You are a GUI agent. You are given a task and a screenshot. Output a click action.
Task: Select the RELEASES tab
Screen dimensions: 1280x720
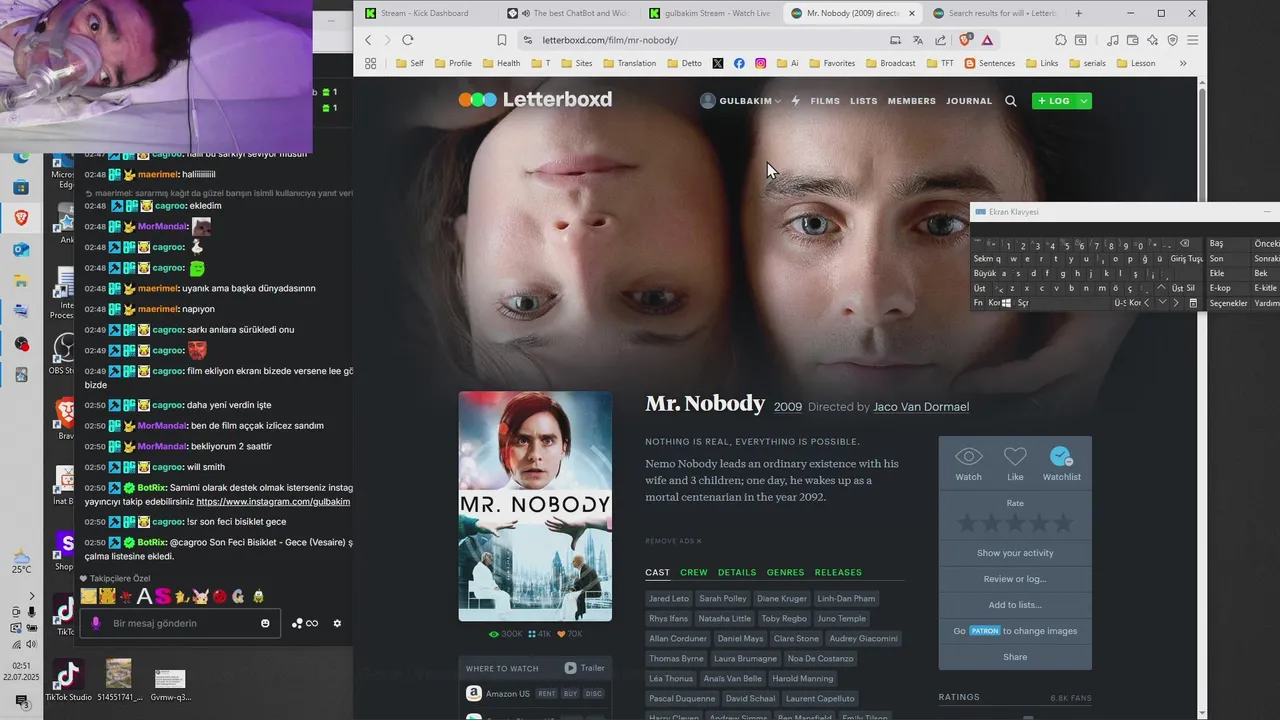(838, 572)
